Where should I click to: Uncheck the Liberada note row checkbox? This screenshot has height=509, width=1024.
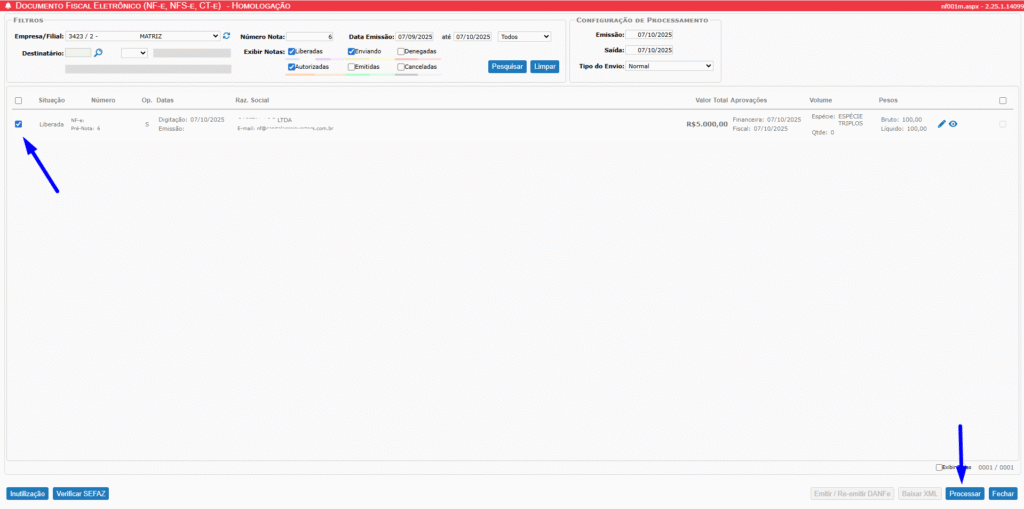(19, 124)
